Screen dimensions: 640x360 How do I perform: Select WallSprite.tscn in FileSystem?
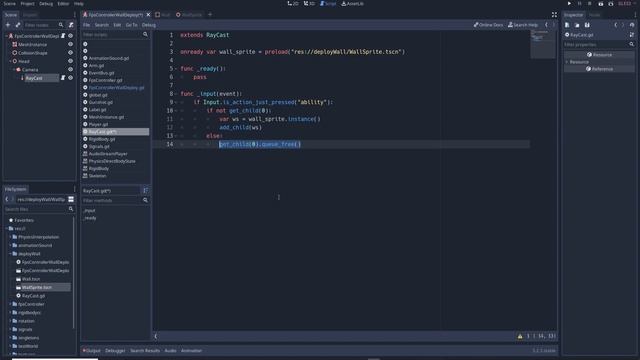[x=37, y=287]
